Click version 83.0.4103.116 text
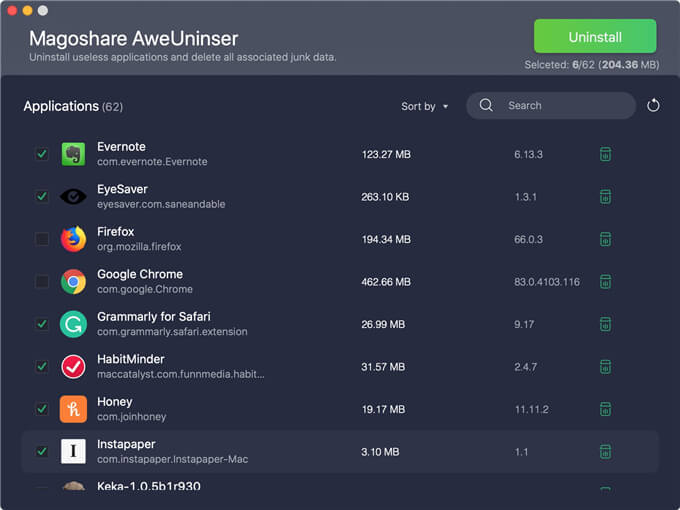 point(547,282)
